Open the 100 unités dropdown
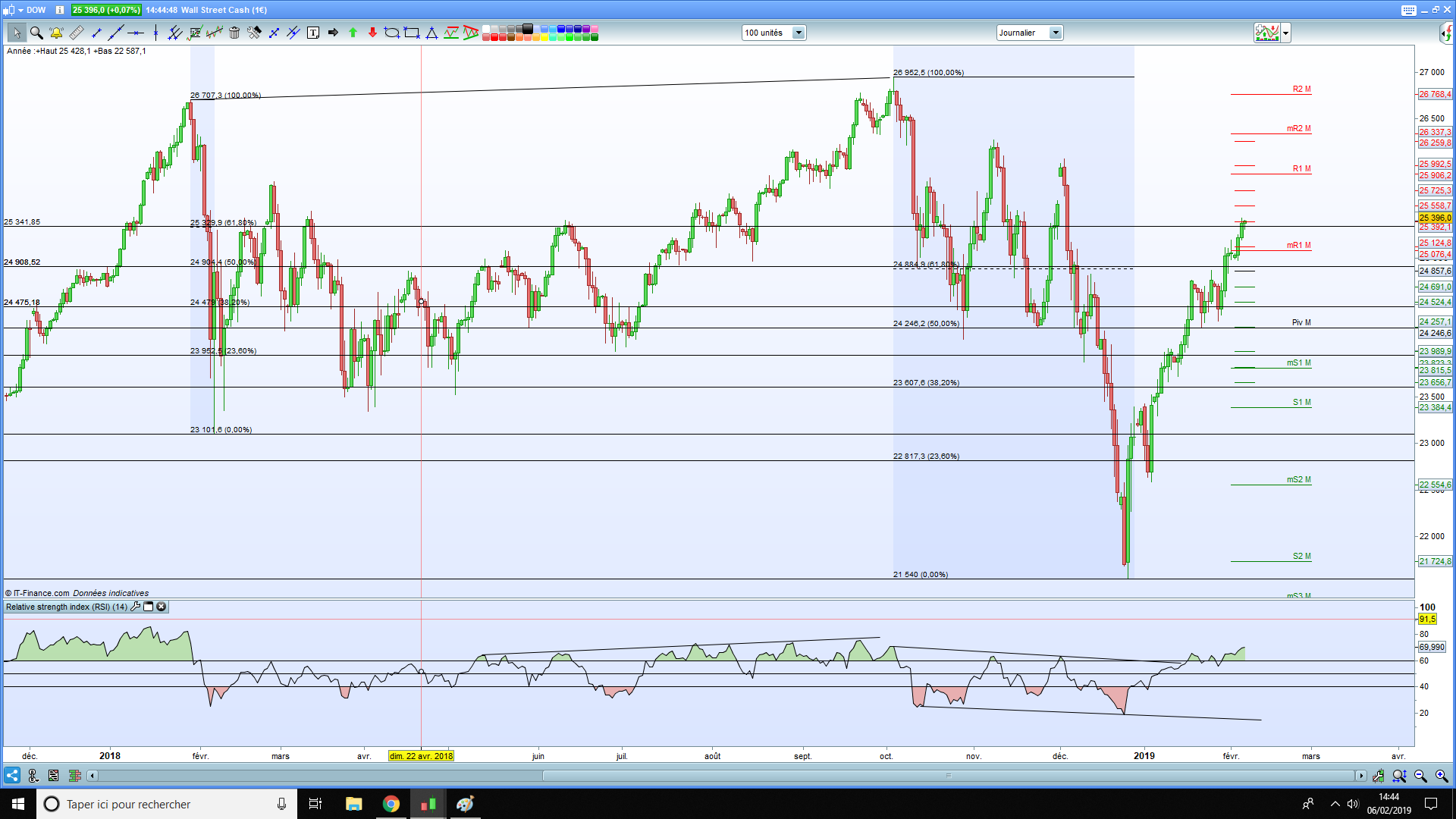 798,33
